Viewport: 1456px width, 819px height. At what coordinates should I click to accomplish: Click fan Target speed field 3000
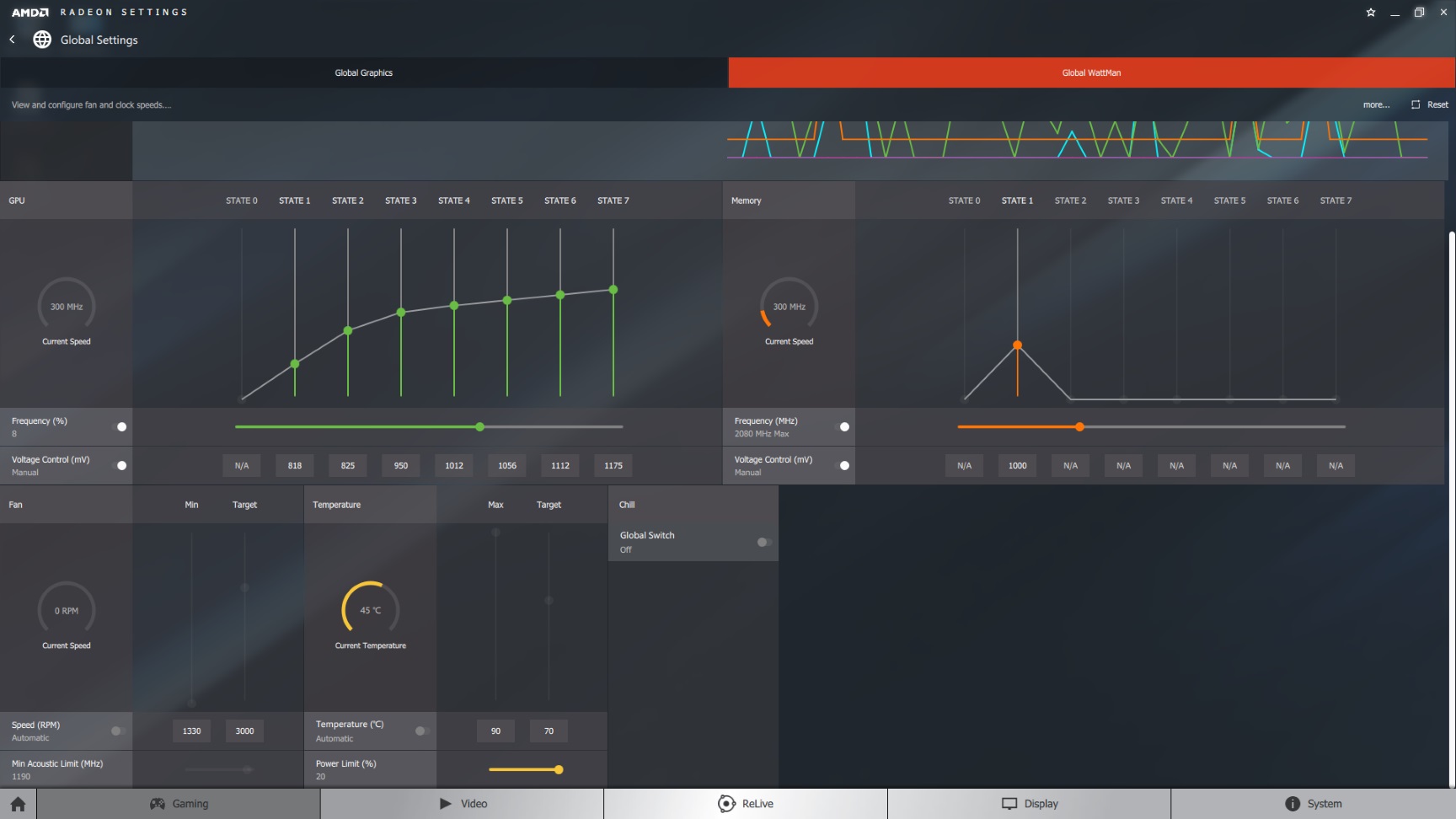245,731
